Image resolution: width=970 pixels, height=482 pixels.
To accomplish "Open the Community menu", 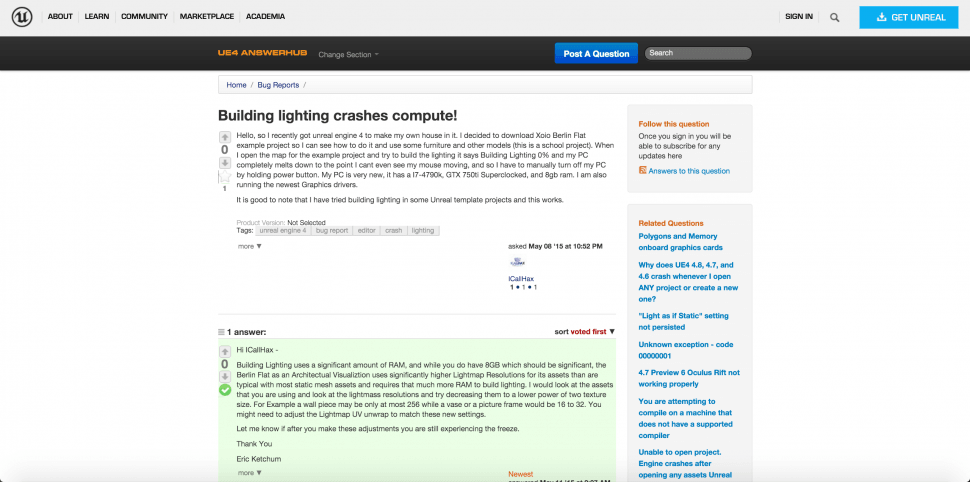I will (x=144, y=17).
